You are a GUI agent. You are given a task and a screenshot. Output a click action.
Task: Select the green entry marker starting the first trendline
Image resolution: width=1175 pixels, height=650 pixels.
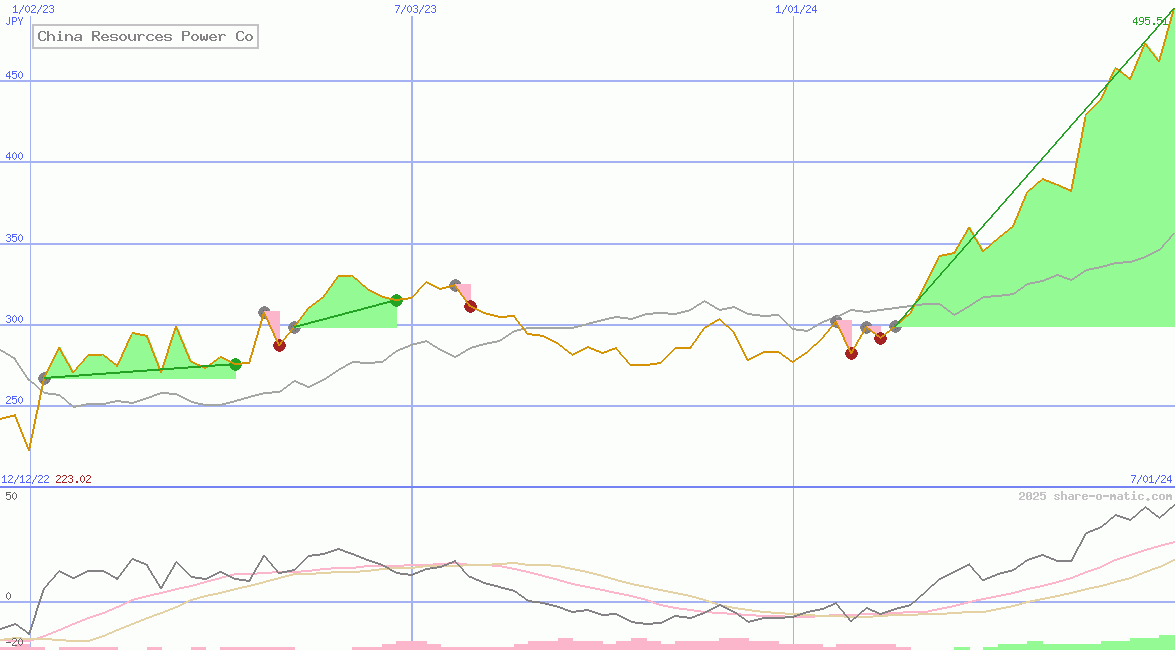pos(44,378)
